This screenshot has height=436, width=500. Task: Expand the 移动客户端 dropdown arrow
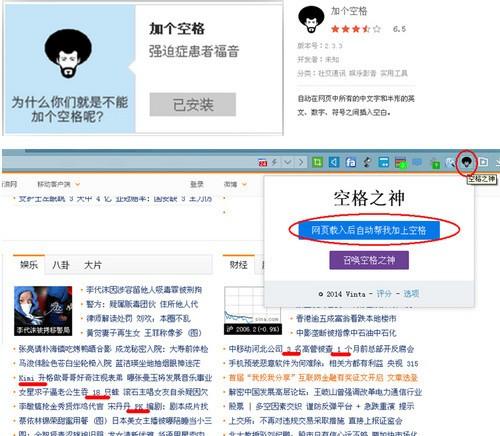[78, 184]
